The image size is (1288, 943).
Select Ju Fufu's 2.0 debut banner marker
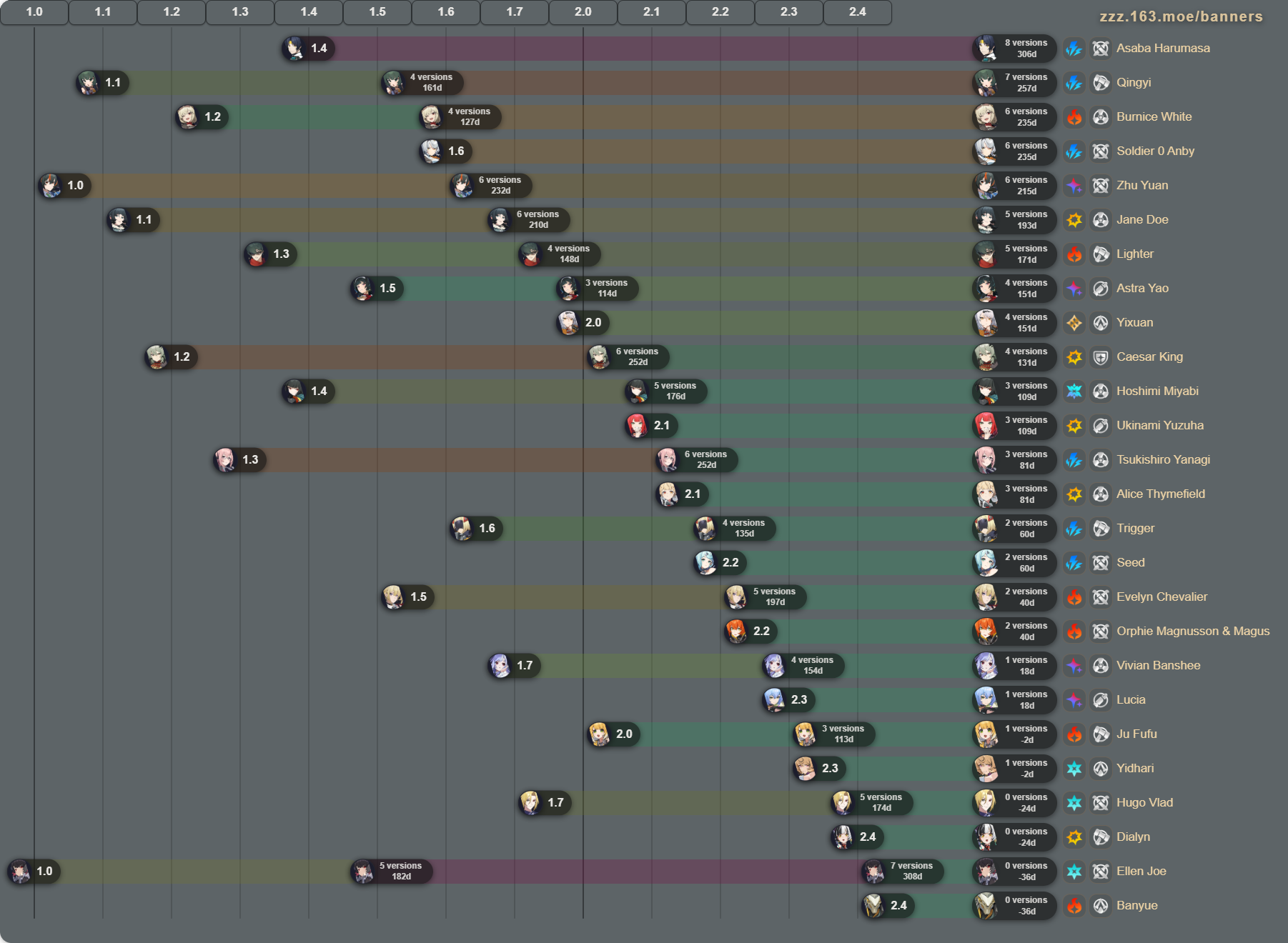tap(613, 734)
